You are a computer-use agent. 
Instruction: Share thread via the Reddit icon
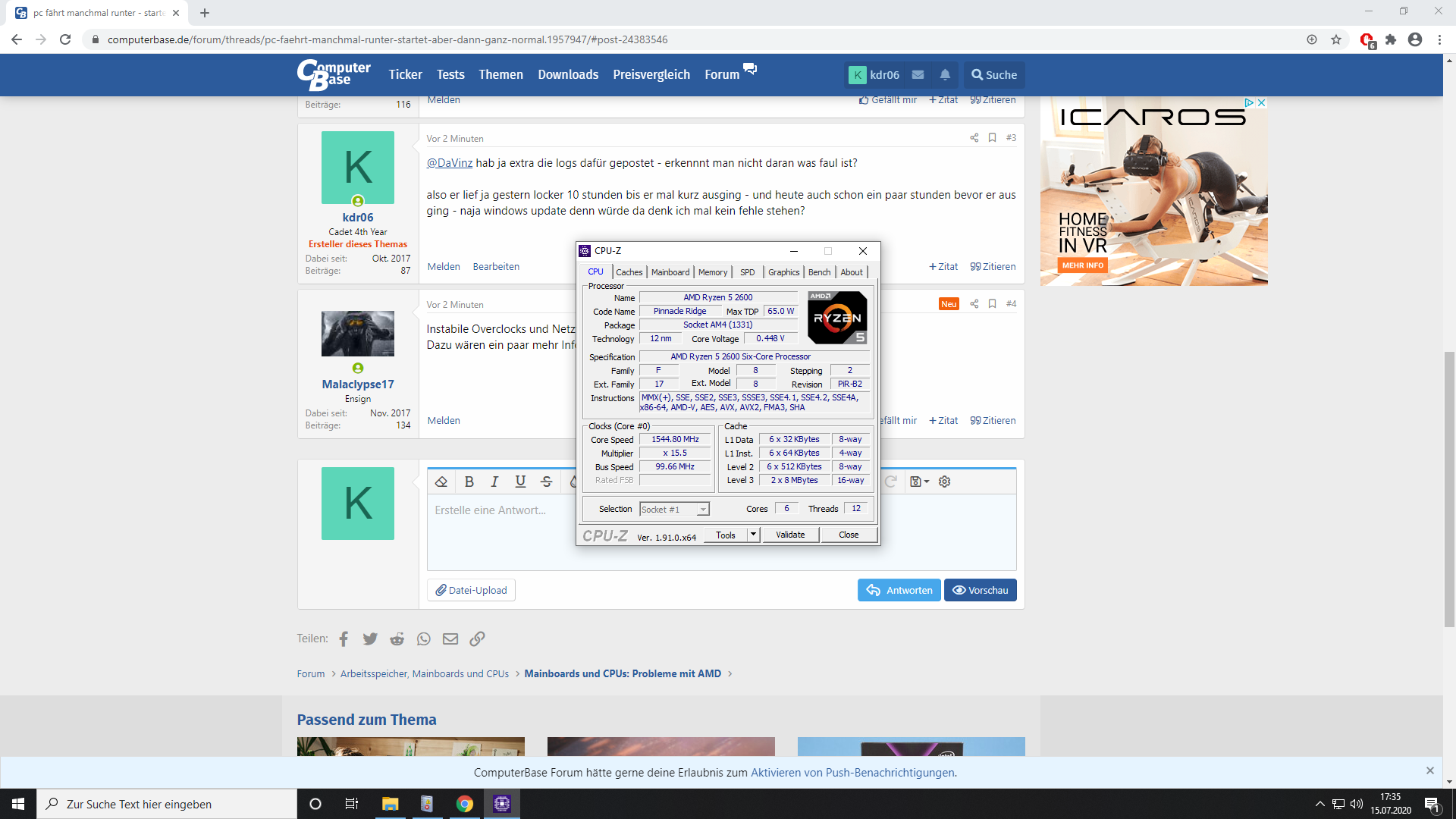(x=397, y=639)
